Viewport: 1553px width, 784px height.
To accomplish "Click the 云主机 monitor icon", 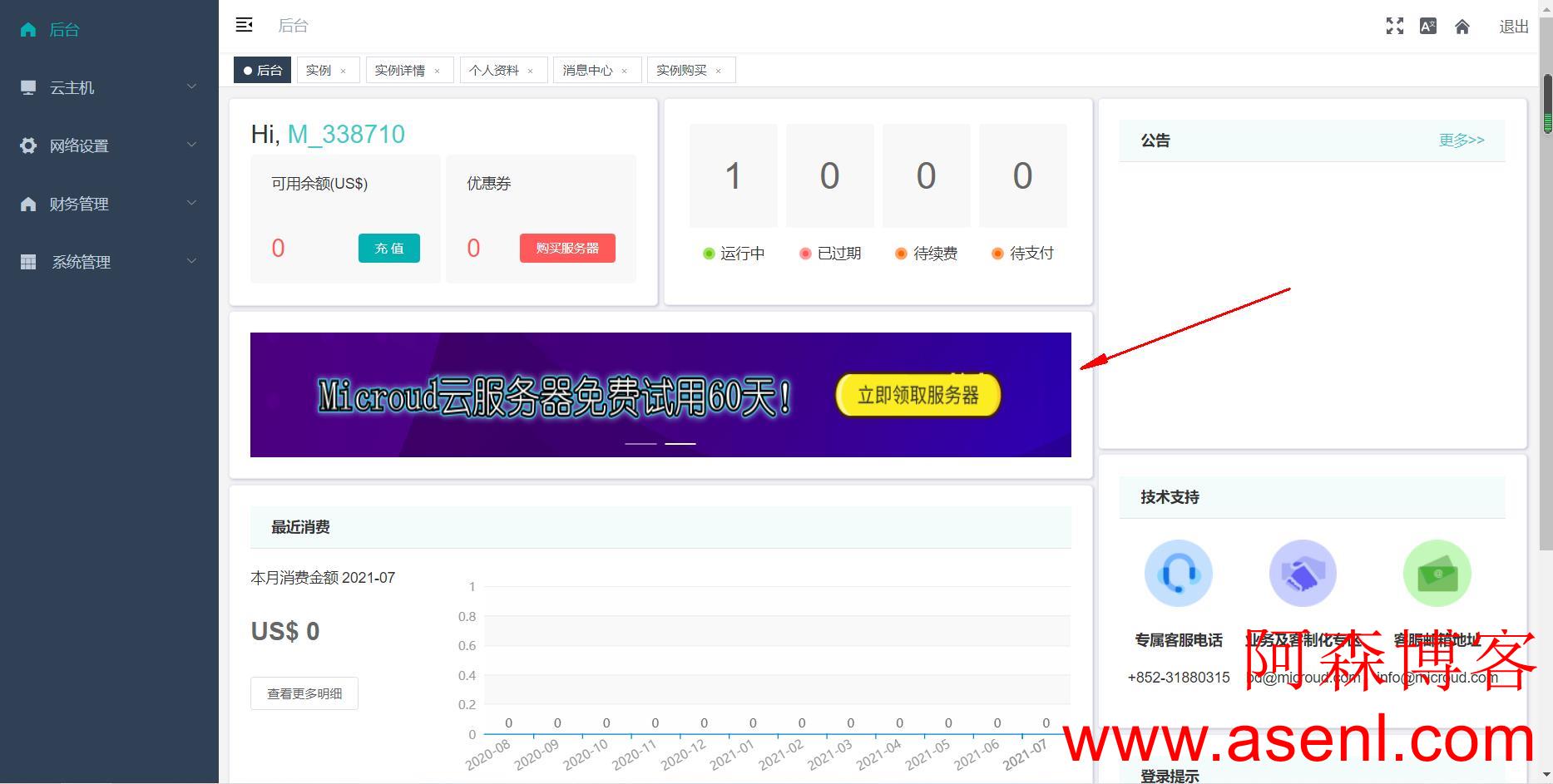I will pyautogui.click(x=28, y=87).
